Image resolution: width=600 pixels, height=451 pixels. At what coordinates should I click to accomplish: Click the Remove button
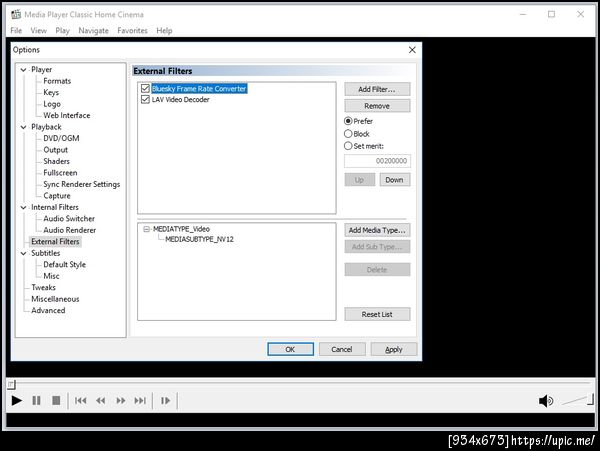click(x=377, y=106)
